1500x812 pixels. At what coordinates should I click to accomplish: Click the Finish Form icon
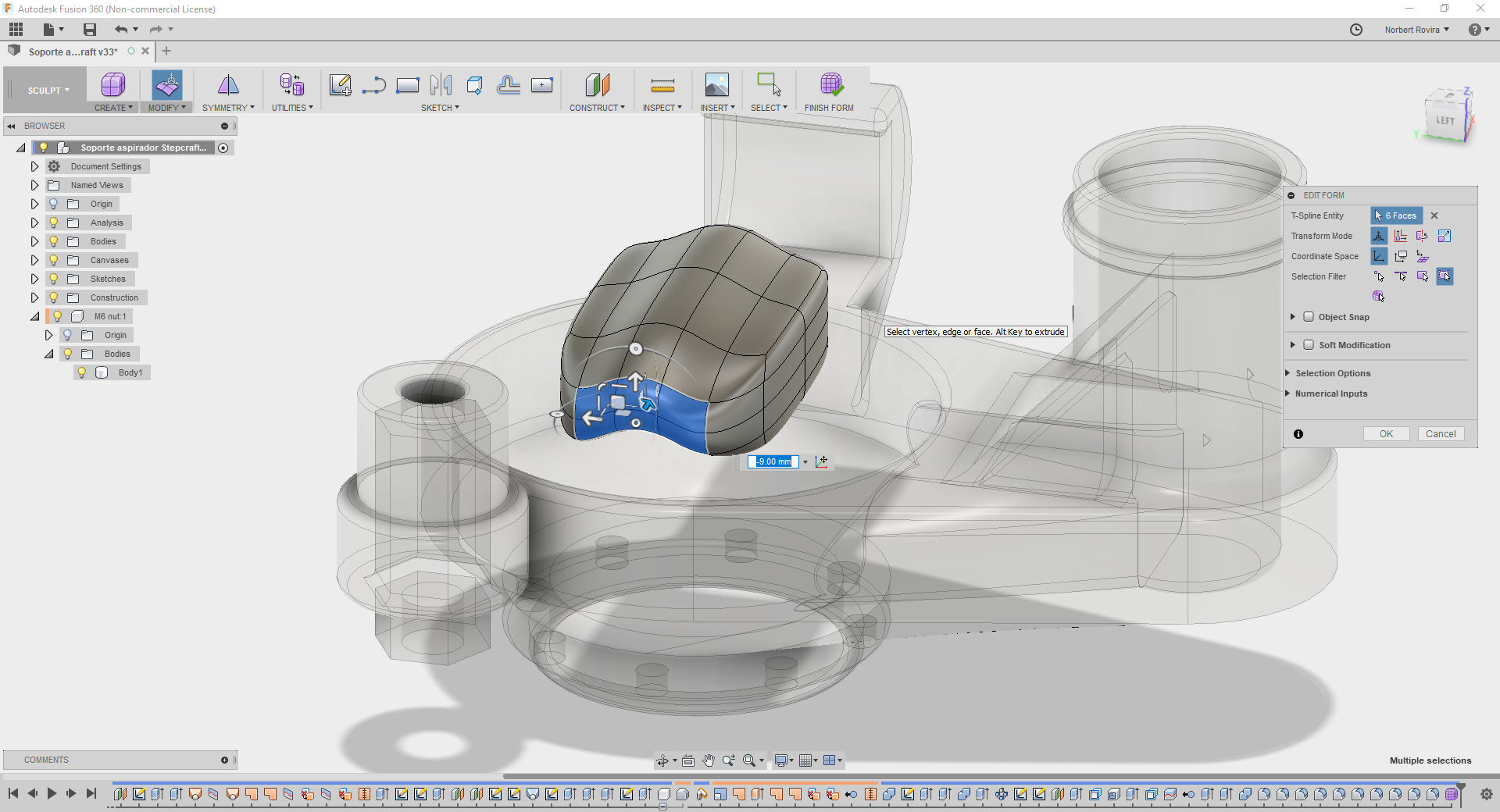(x=830, y=84)
